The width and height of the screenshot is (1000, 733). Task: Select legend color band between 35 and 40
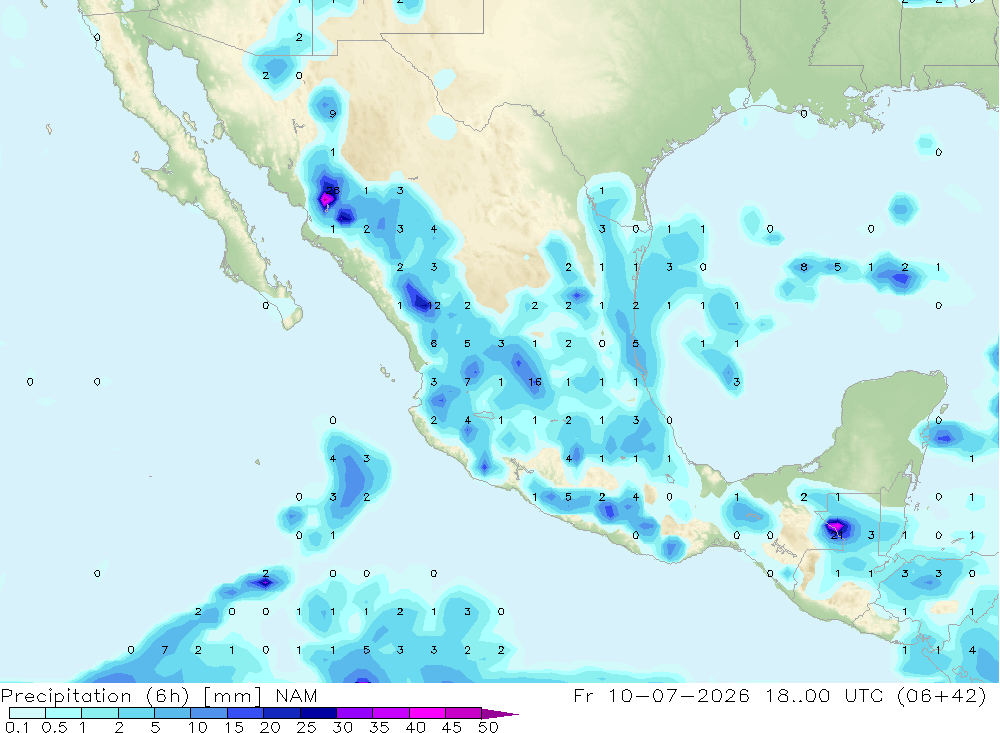coord(390,713)
